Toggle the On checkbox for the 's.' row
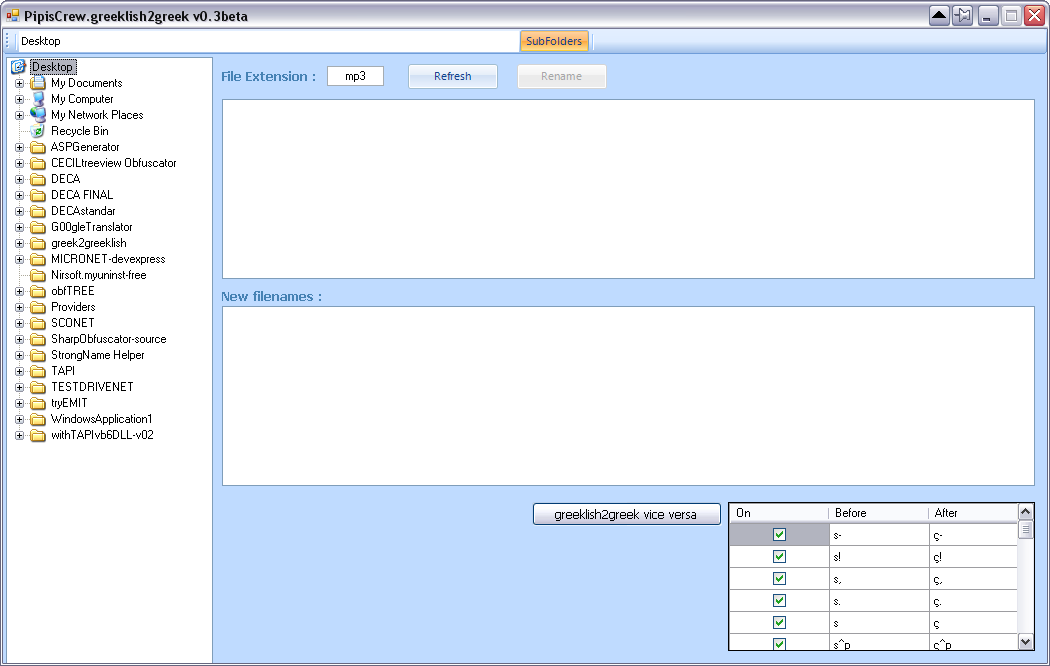 click(x=779, y=600)
